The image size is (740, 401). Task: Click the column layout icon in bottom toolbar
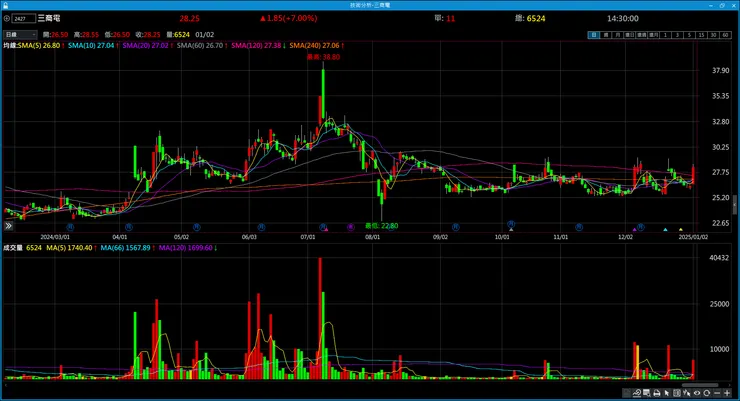(x=677, y=393)
